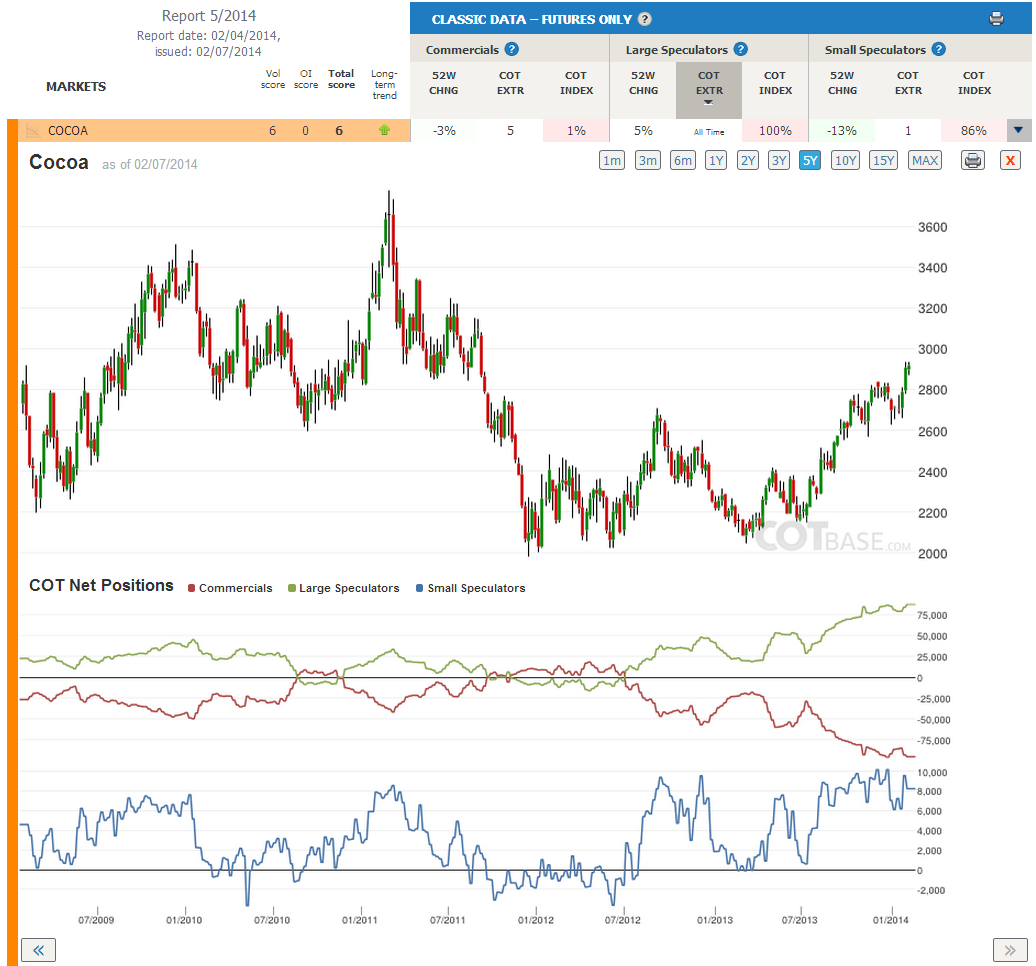Select the 3m time range
This screenshot has width=1036, height=966.
click(x=648, y=161)
